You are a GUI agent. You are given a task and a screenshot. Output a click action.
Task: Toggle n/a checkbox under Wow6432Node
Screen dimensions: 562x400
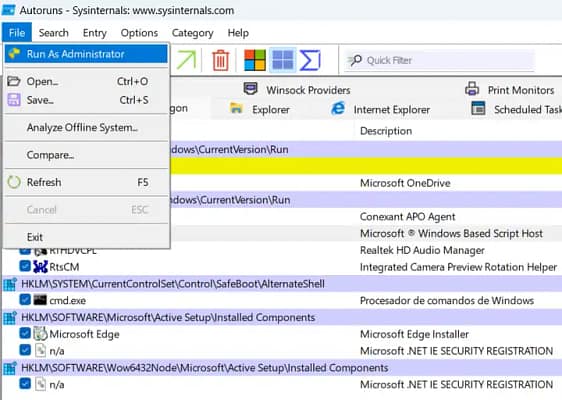pos(25,384)
